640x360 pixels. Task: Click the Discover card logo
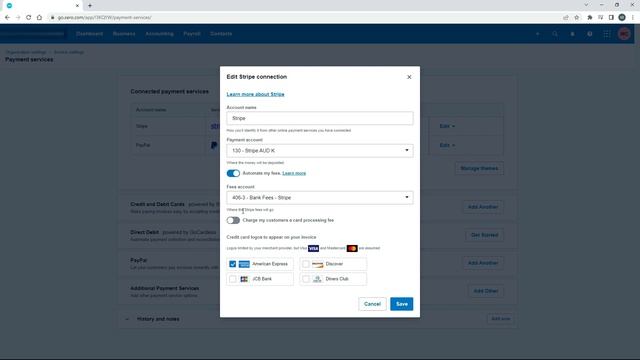pyautogui.click(x=317, y=264)
